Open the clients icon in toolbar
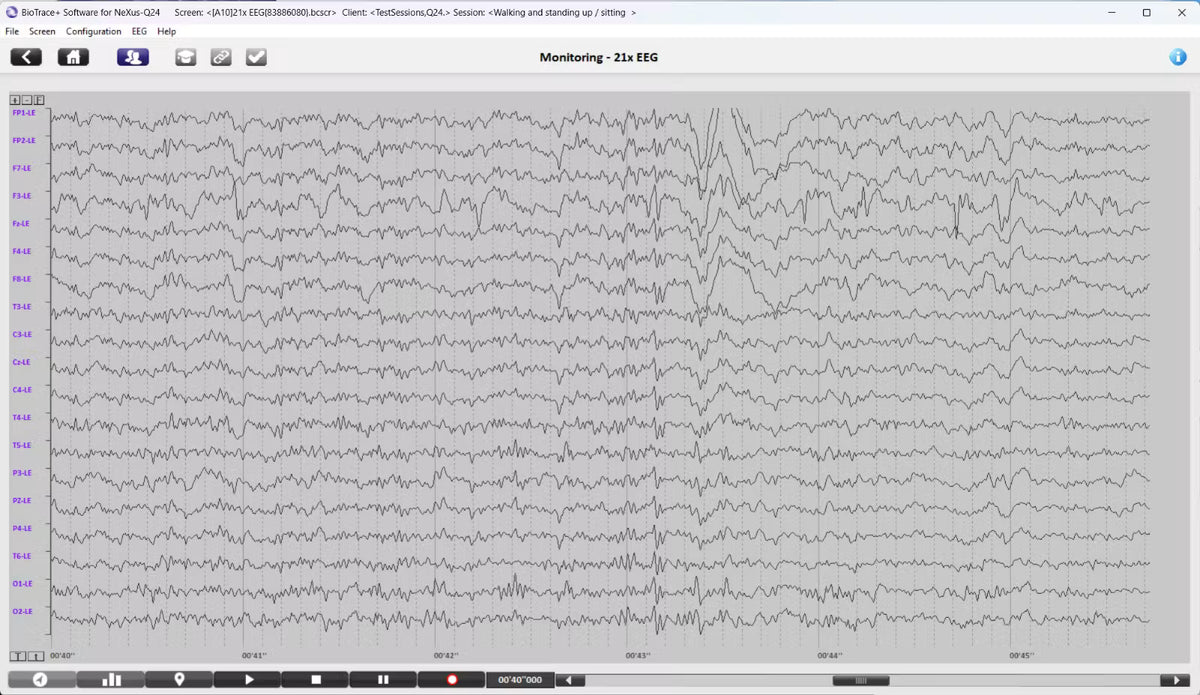Image resolution: width=1200 pixels, height=695 pixels. pos(133,57)
